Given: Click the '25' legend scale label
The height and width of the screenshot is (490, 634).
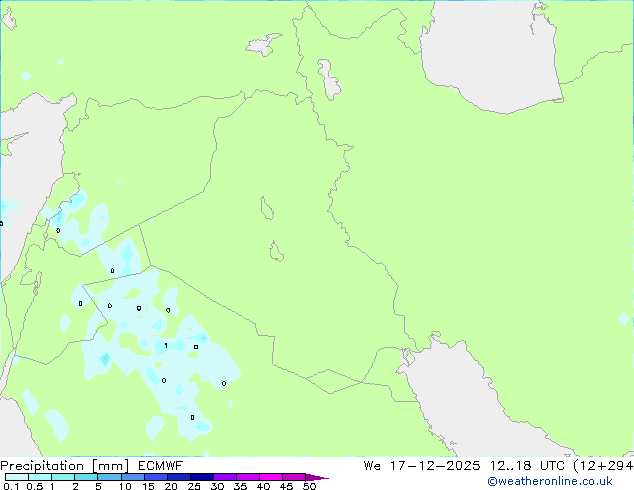Looking at the screenshot, I should (x=194, y=486).
